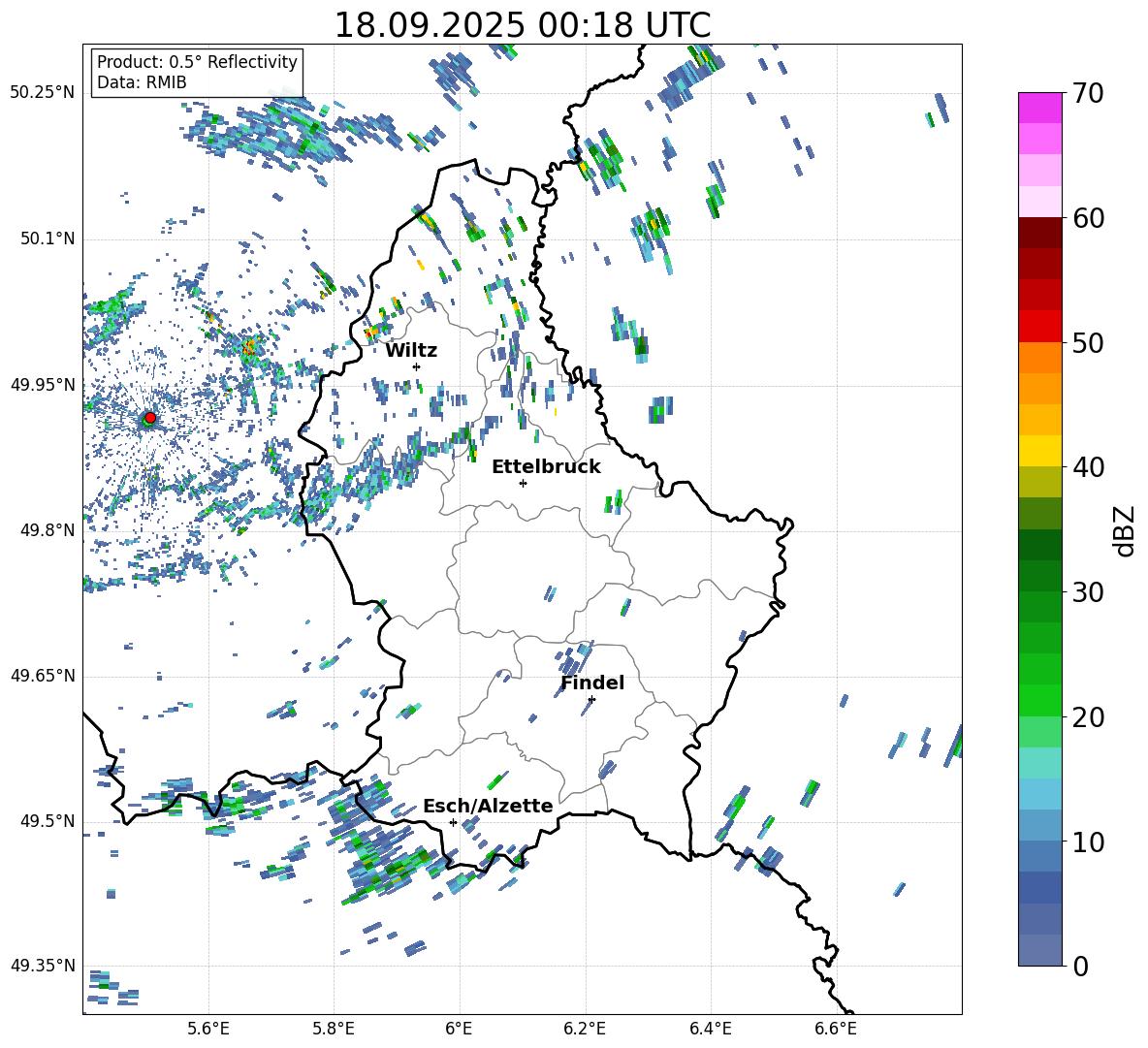Click the Esch/Alzette station cross marker
This screenshot has width=1148, height=1048.
pyautogui.click(x=453, y=822)
